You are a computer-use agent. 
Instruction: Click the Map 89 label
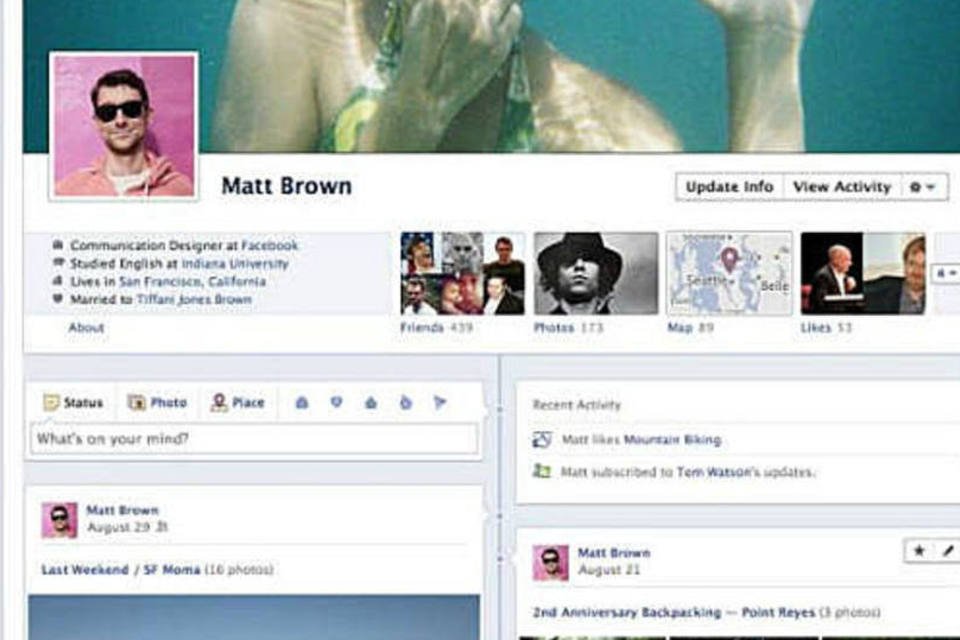pos(691,328)
